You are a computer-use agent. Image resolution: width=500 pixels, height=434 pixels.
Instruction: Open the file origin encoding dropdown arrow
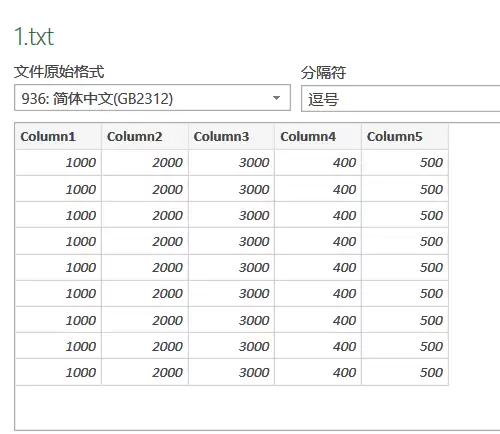(276, 98)
